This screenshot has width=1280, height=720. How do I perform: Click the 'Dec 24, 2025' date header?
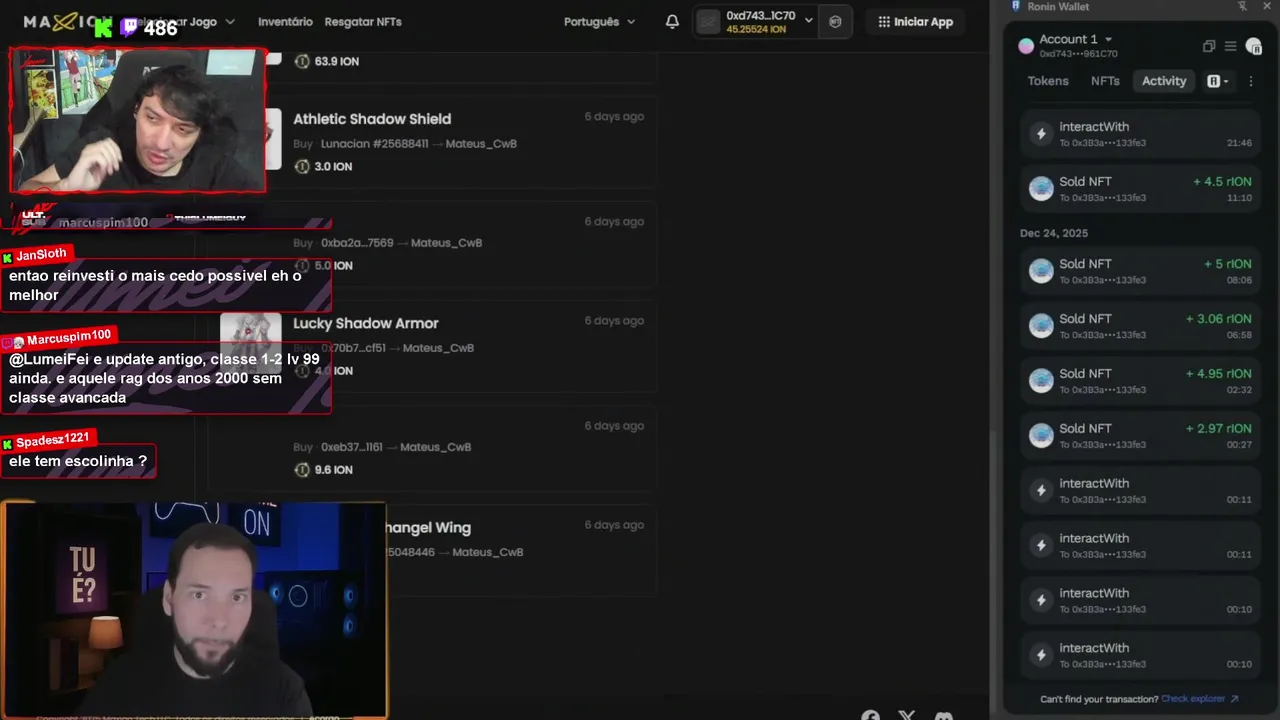coord(1054,233)
